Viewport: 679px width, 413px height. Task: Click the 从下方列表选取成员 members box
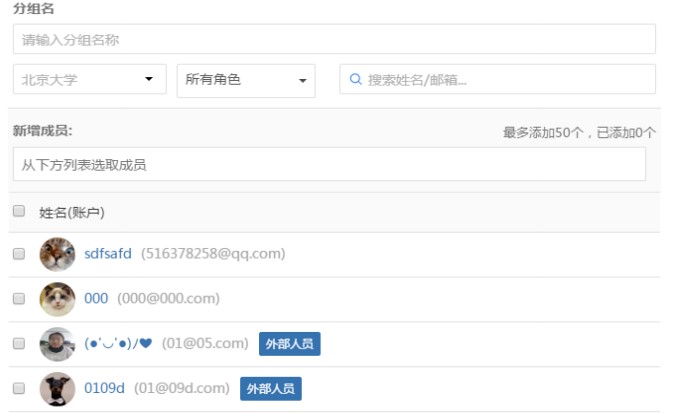[329, 164]
